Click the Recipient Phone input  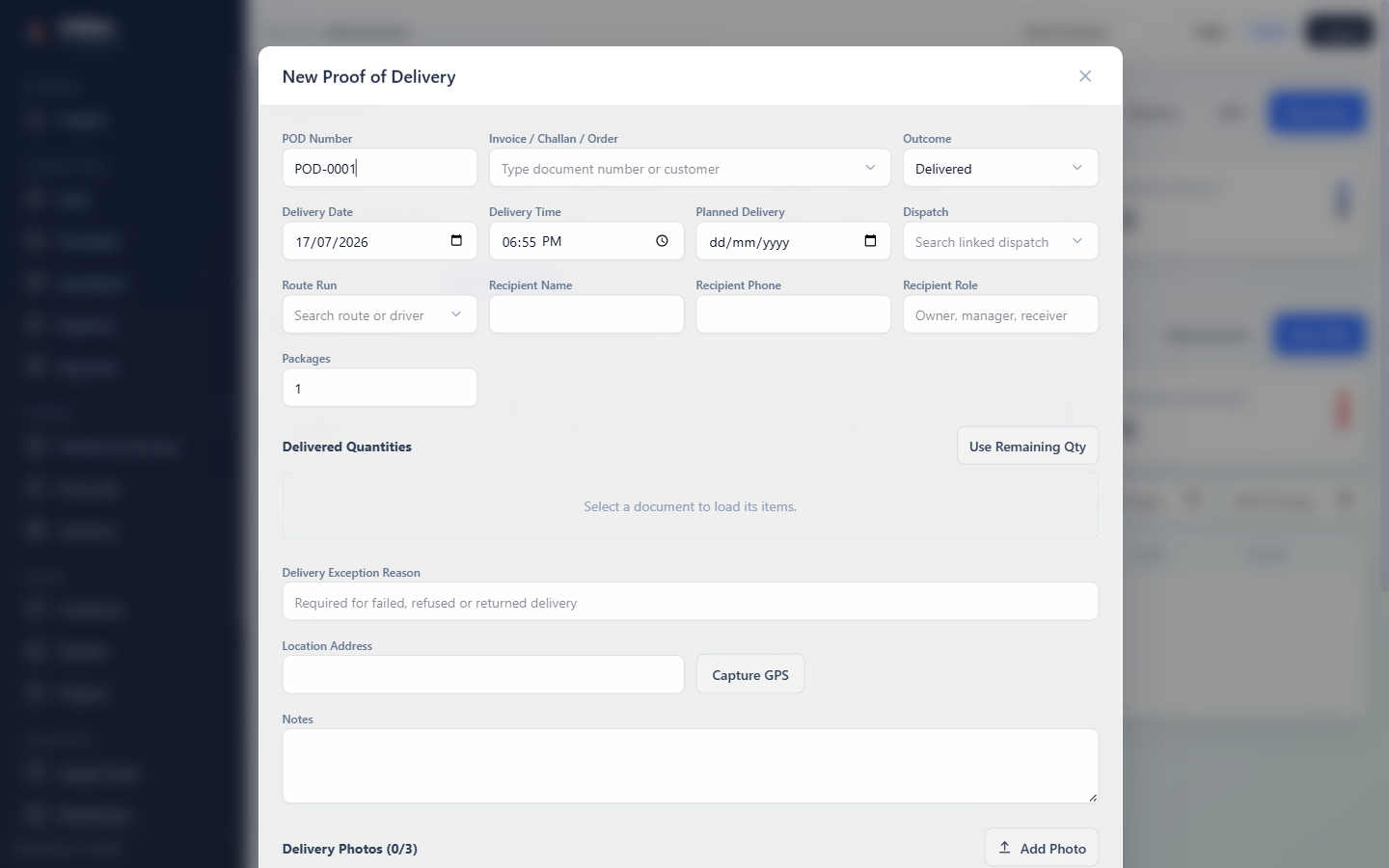[793, 314]
